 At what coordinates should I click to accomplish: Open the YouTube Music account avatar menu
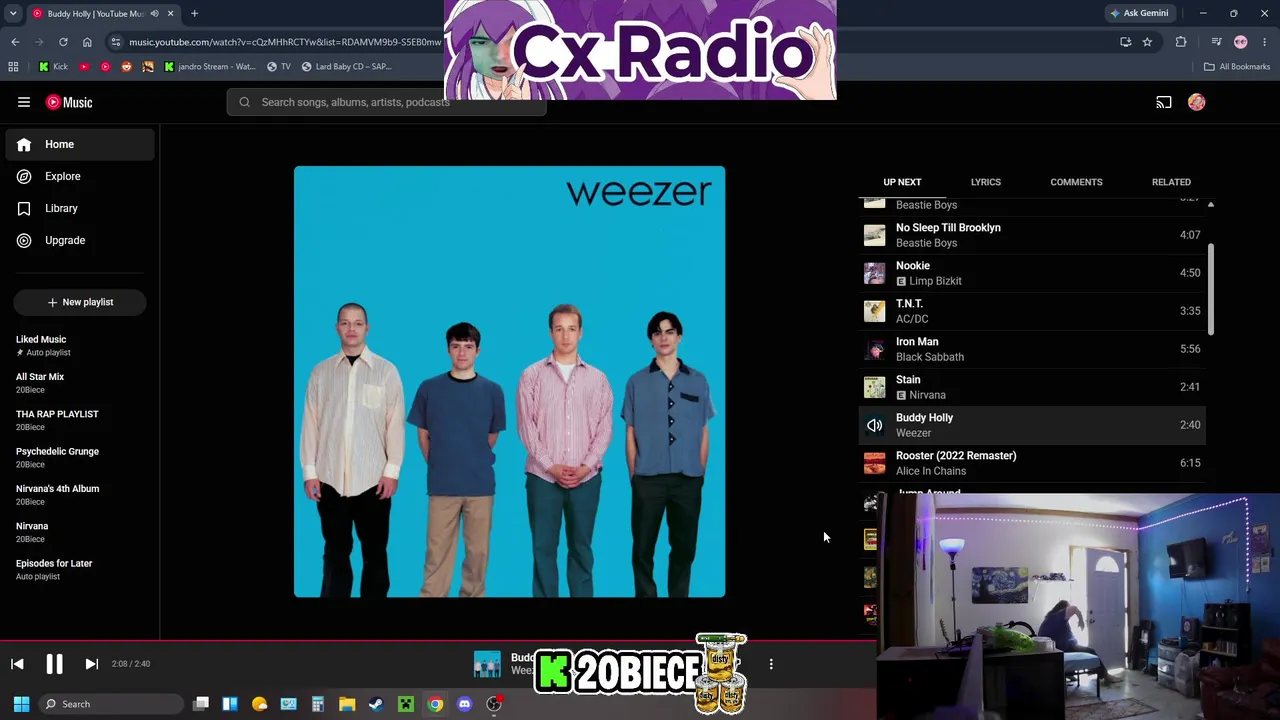(1197, 102)
